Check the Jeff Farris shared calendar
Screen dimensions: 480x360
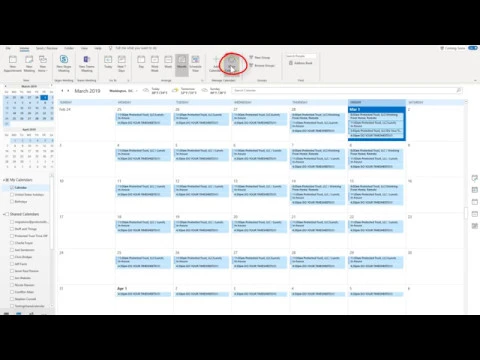pyautogui.click(x=12, y=264)
